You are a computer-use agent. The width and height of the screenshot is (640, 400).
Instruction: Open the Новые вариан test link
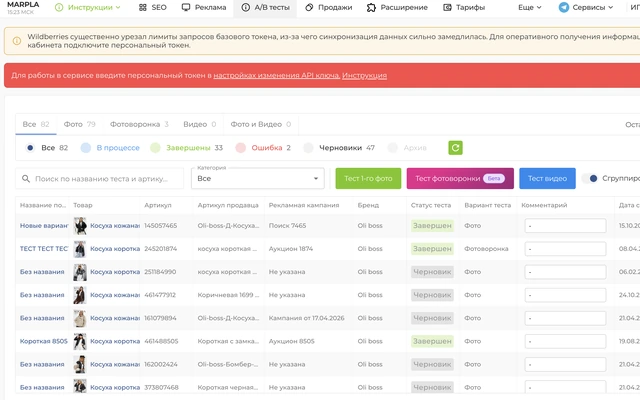(44, 226)
